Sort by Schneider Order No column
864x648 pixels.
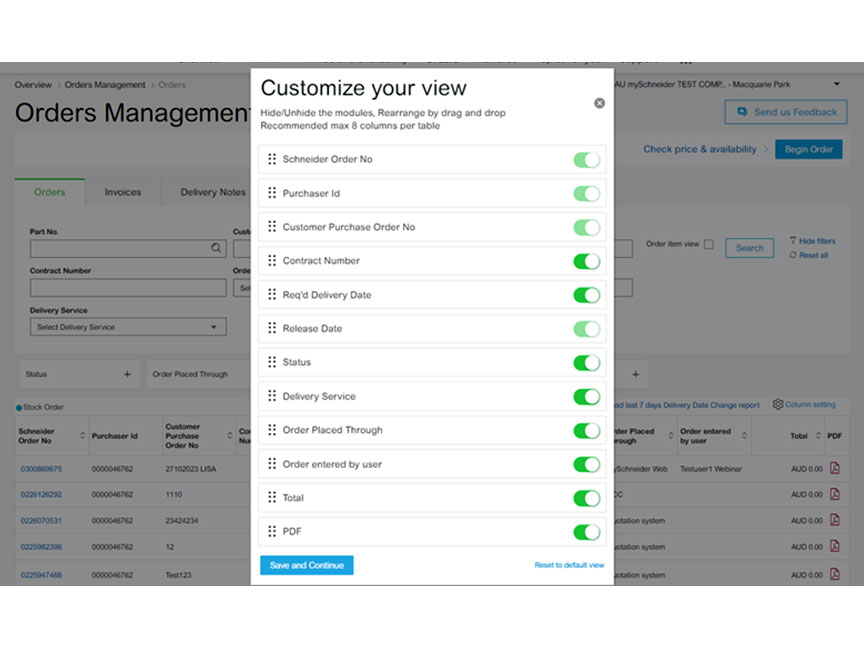tap(83, 436)
